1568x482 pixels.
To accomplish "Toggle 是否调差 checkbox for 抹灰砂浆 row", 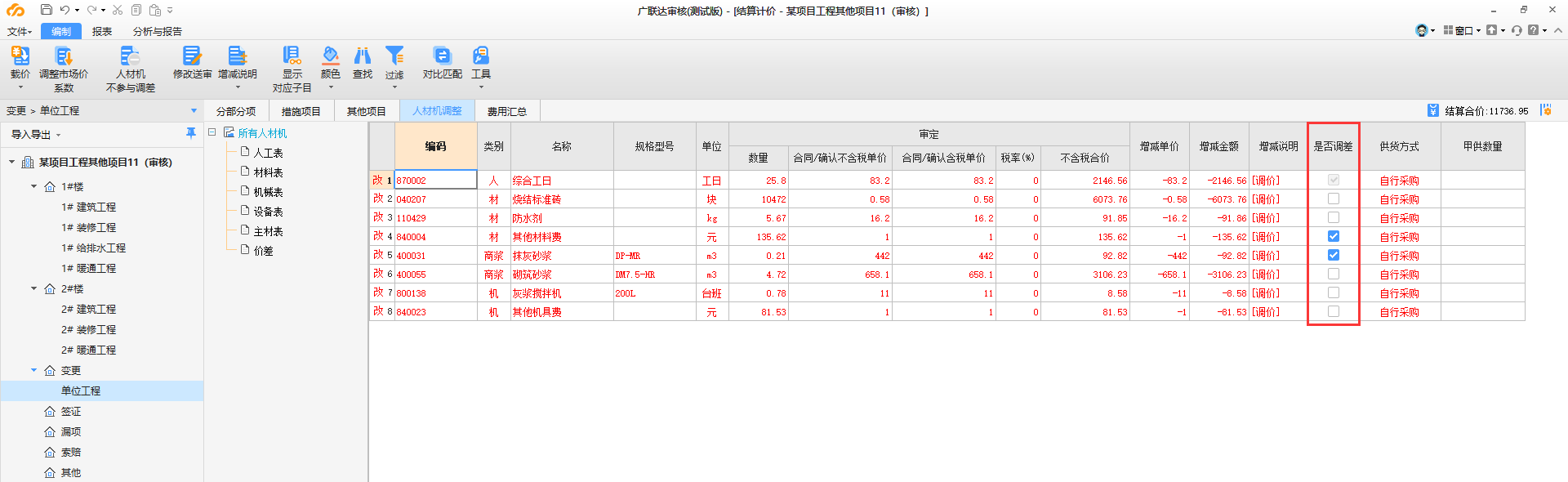I will pyautogui.click(x=1334, y=255).
